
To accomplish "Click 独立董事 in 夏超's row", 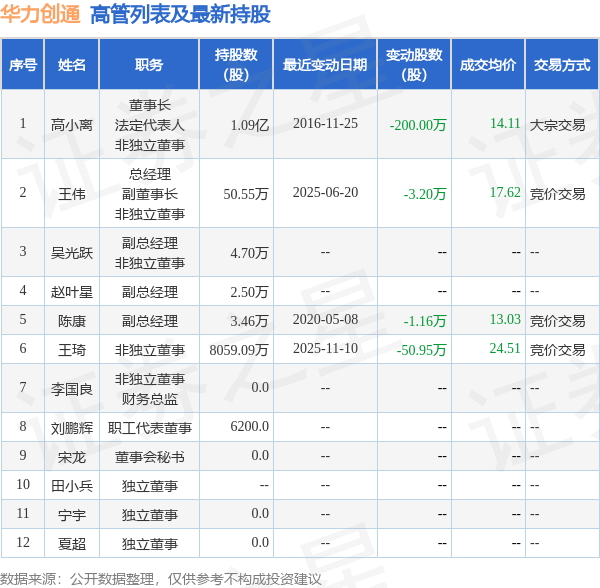I will pos(150,544).
